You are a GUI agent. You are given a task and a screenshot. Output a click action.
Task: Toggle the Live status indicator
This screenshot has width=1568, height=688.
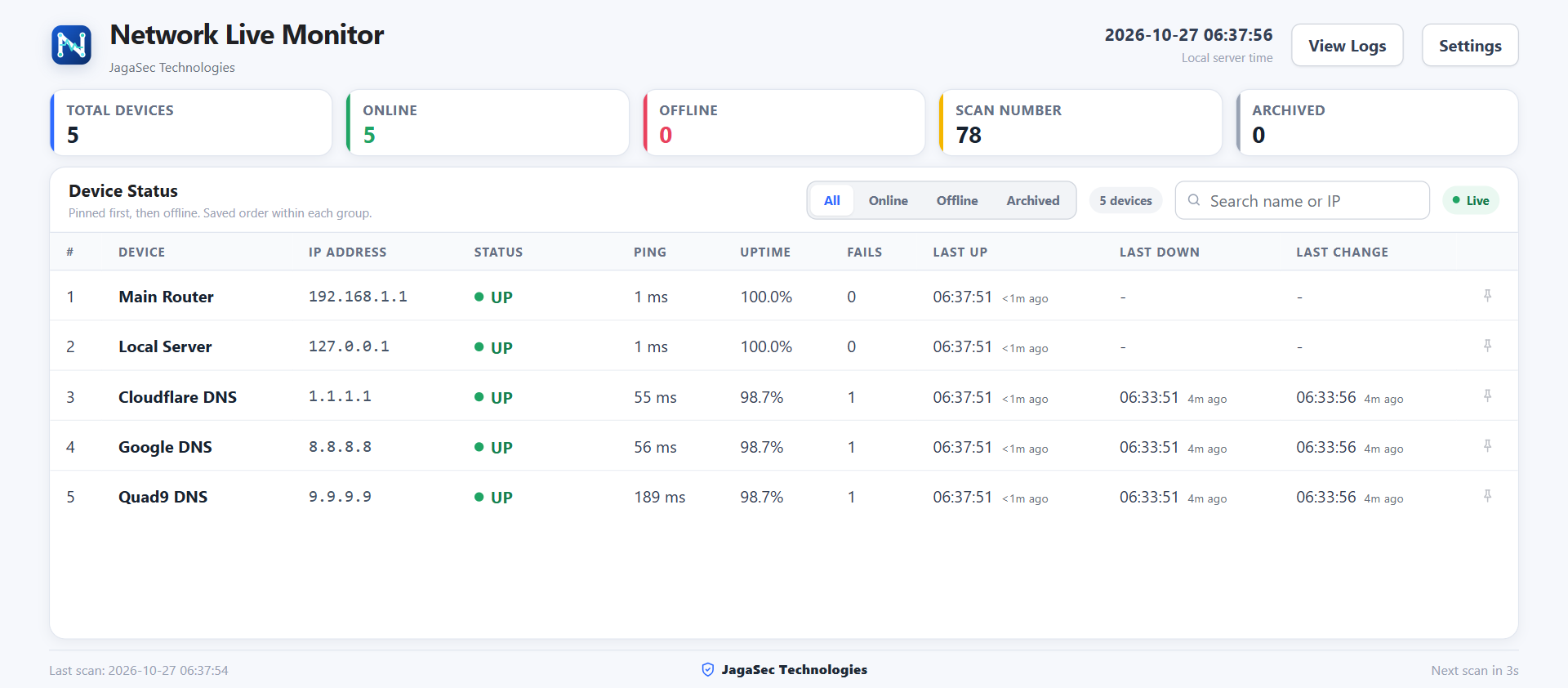coord(1471,200)
